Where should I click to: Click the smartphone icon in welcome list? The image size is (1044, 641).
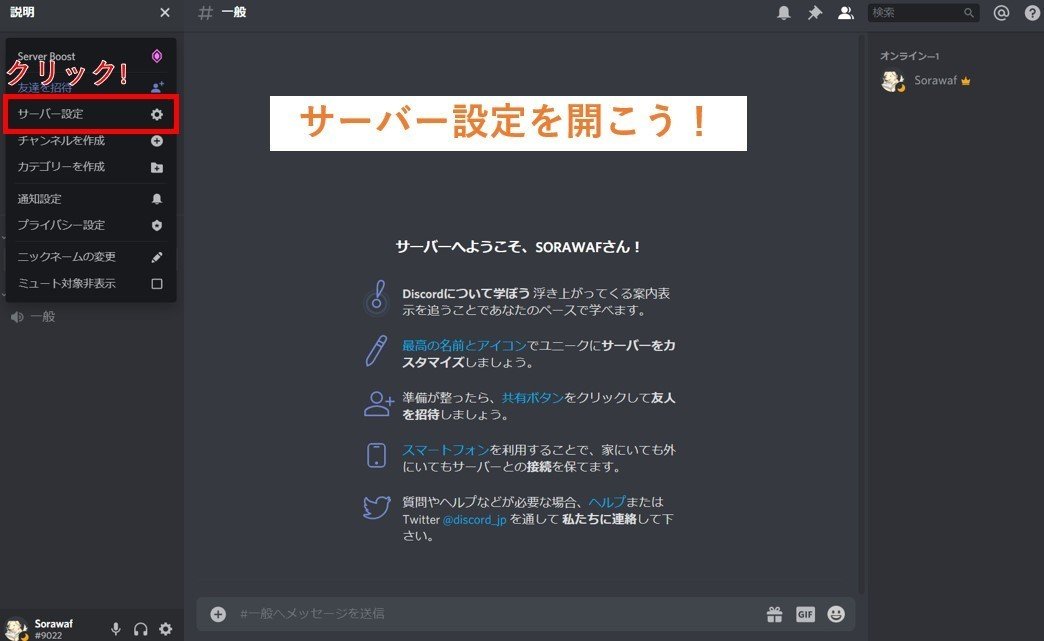(376, 455)
